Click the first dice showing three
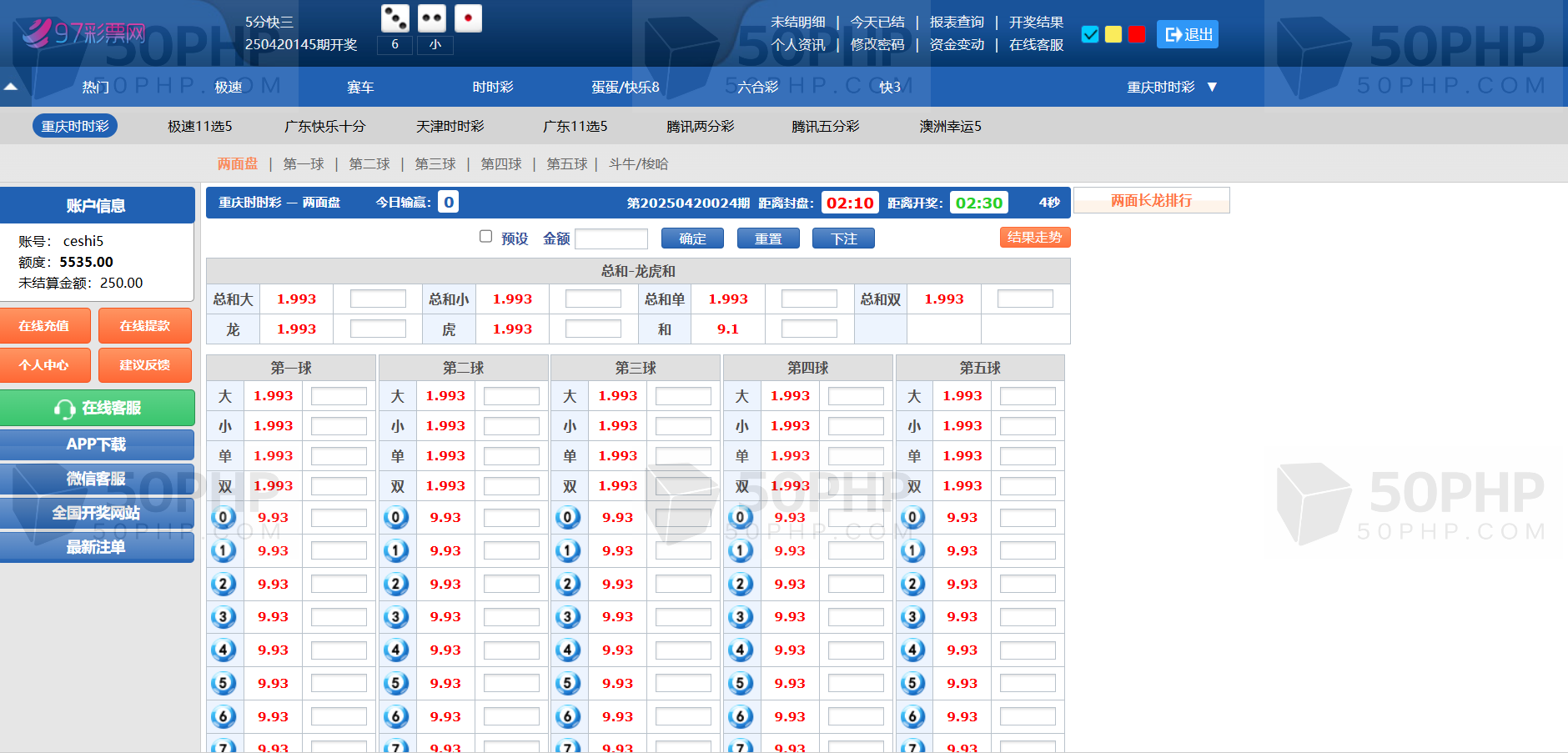1568x753 pixels. [395, 18]
